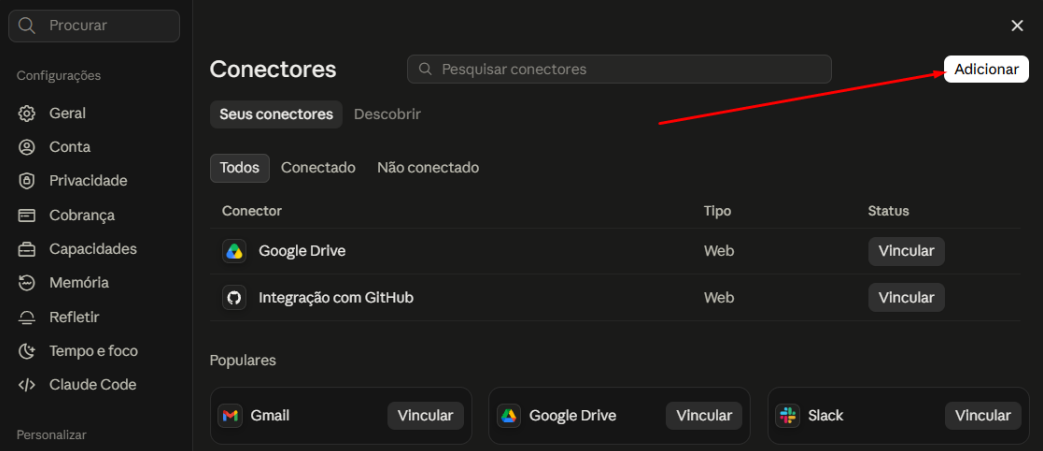
Task: Click the Claude Code brackets icon
Action: click(x=27, y=385)
